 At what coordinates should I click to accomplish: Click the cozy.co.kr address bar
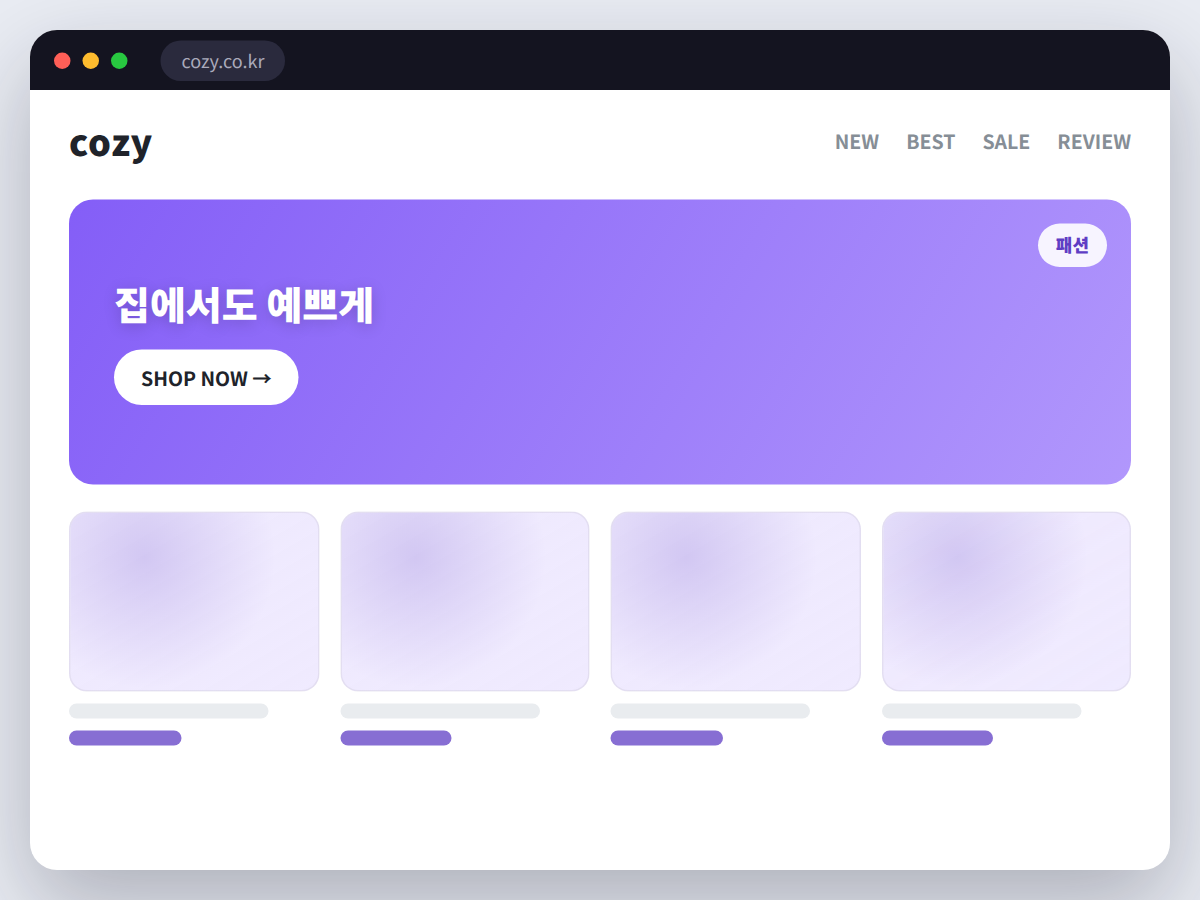click(x=223, y=61)
